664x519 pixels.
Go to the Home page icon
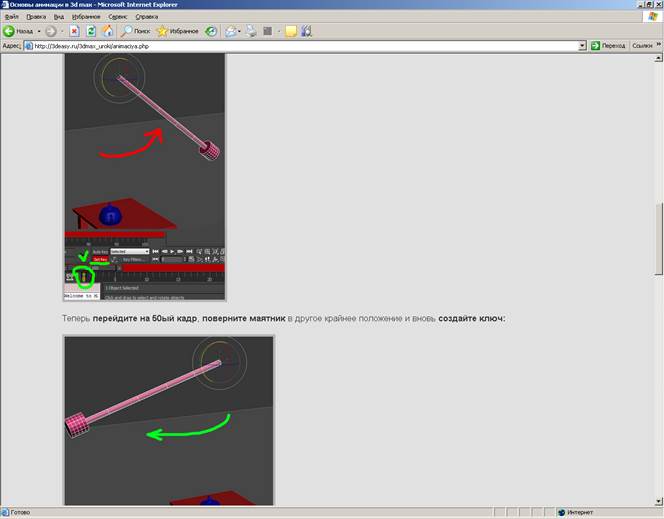(x=108, y=31)
